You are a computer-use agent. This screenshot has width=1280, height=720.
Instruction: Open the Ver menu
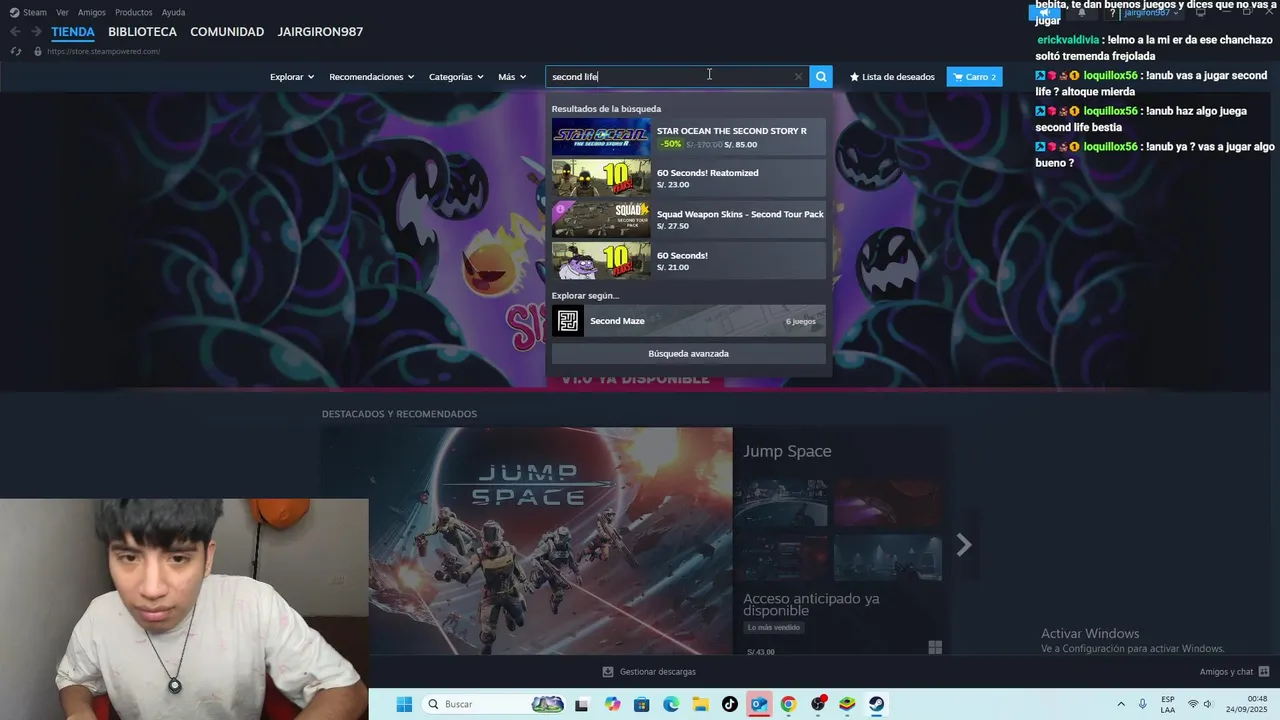pos(62,12)
